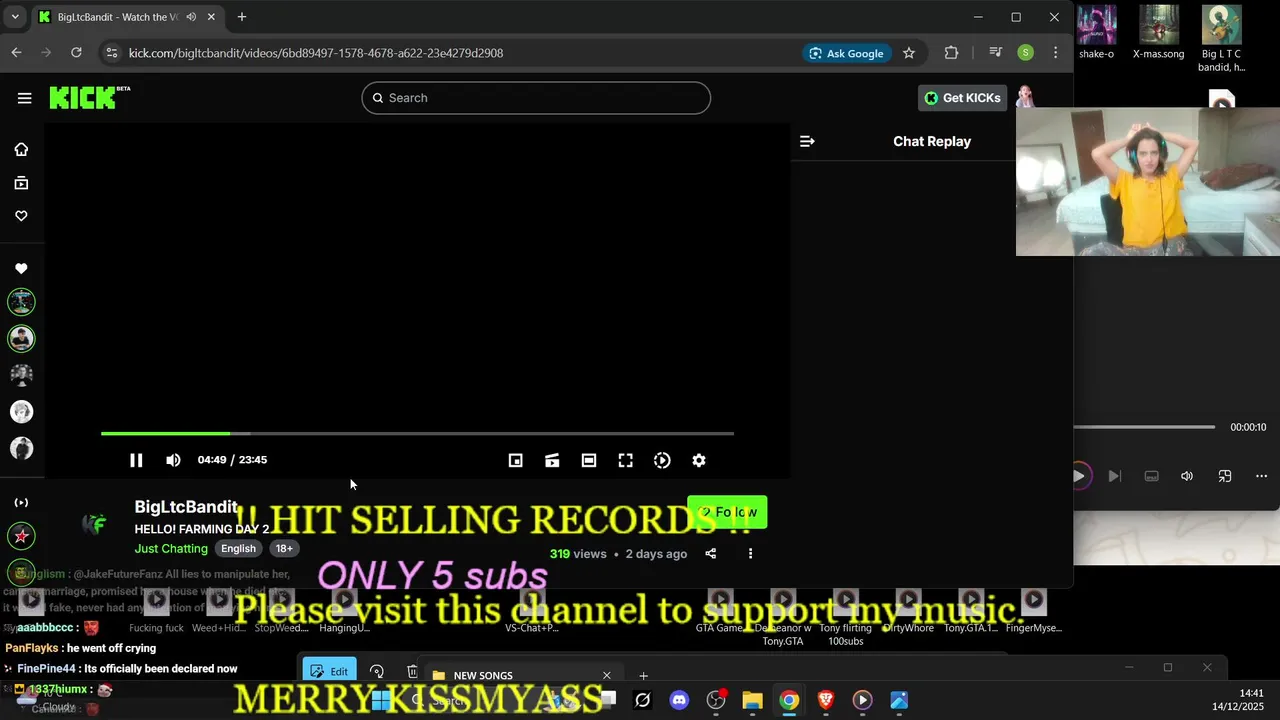Close the BigLtcBandit tab
Viewport: 1280px width, 720px height.
(x=211, y=17)
